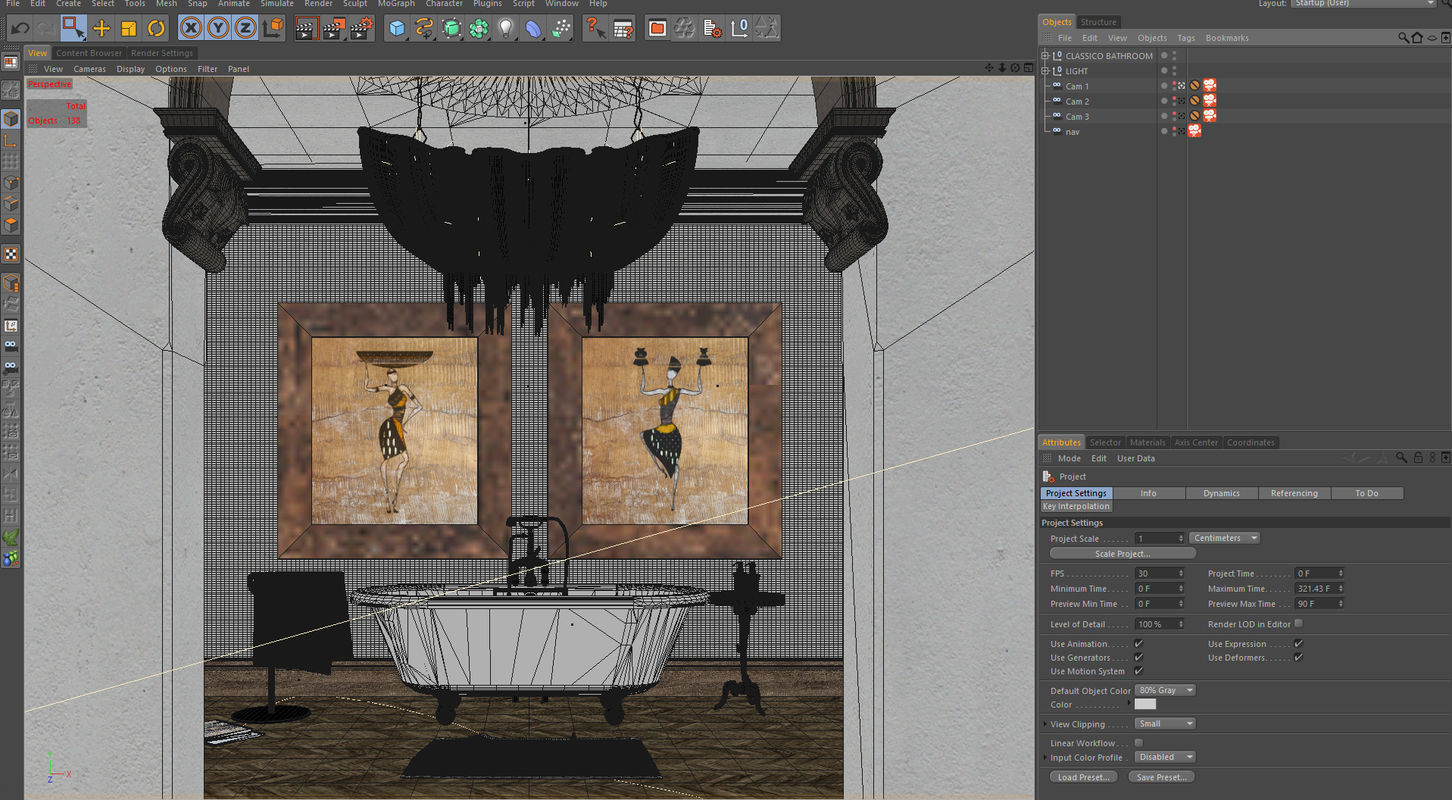Image resolution: width=1452 pixels, height=800 pixels.
Task: Add a Cube primitive object
Action: coord(398,28)
